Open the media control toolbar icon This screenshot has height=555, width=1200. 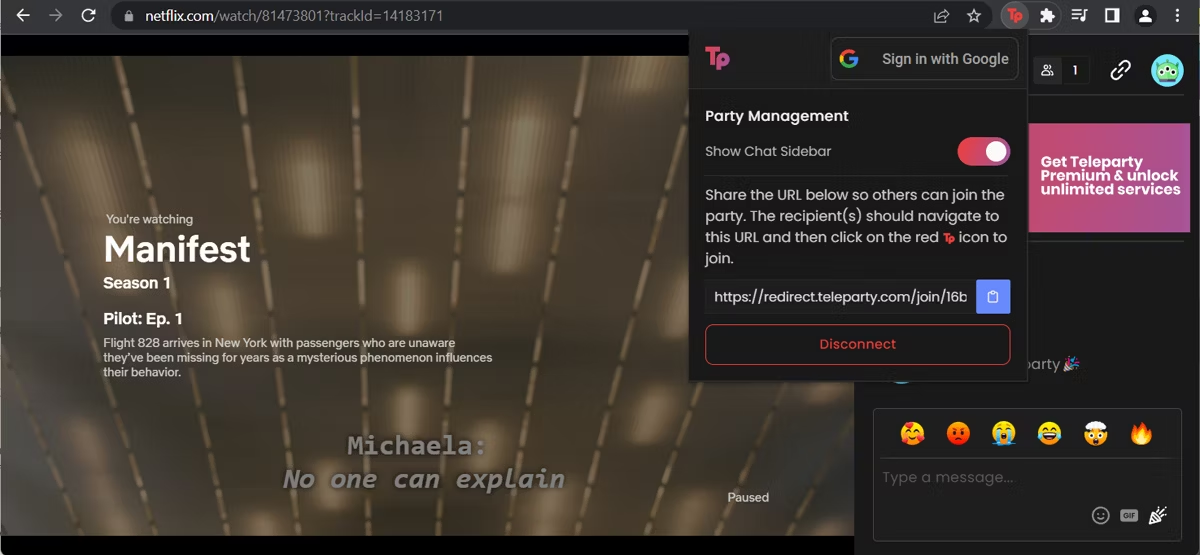click(1079, 16)
